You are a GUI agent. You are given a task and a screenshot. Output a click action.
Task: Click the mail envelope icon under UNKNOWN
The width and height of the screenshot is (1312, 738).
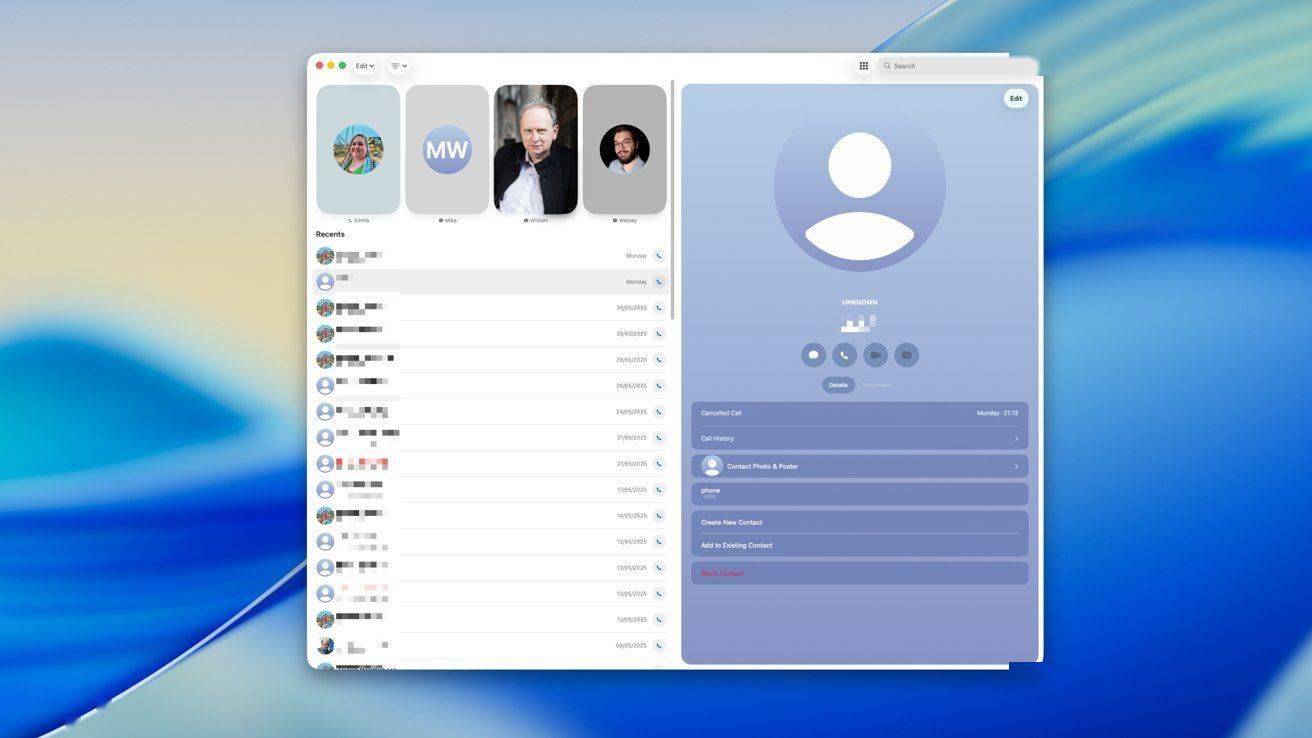point(906,355)
